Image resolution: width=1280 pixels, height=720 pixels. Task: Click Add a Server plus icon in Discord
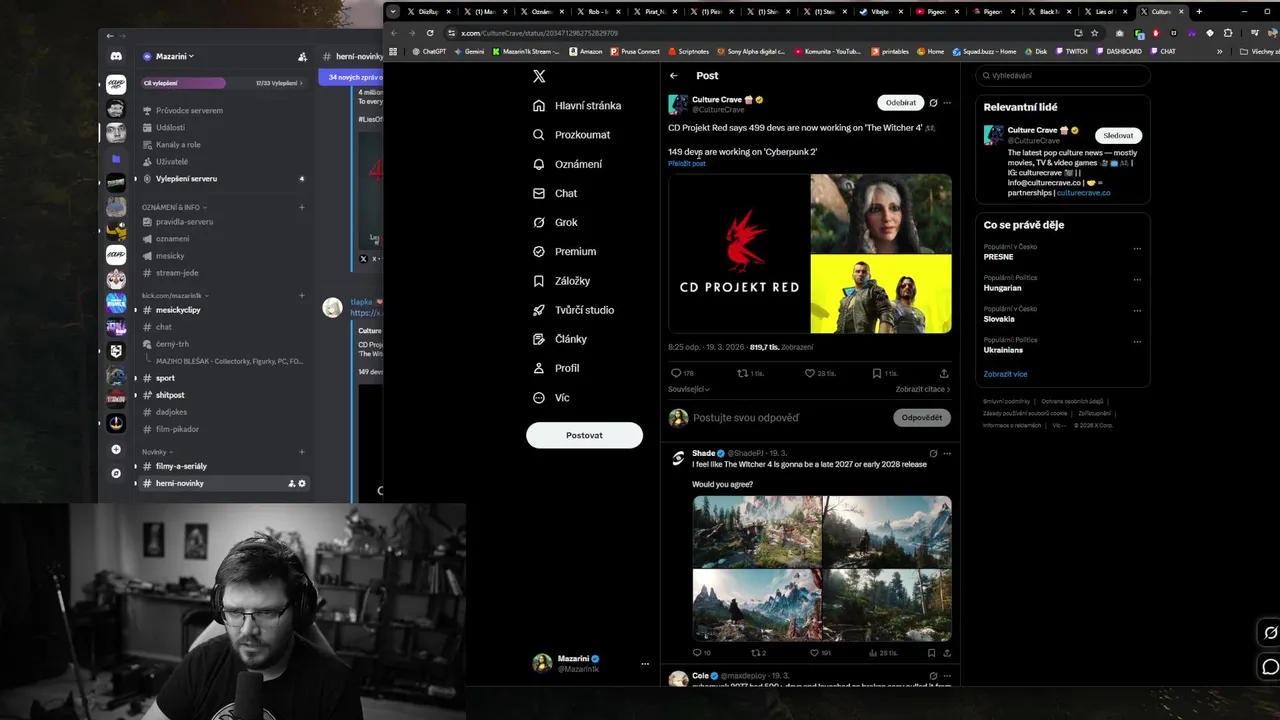116,450
